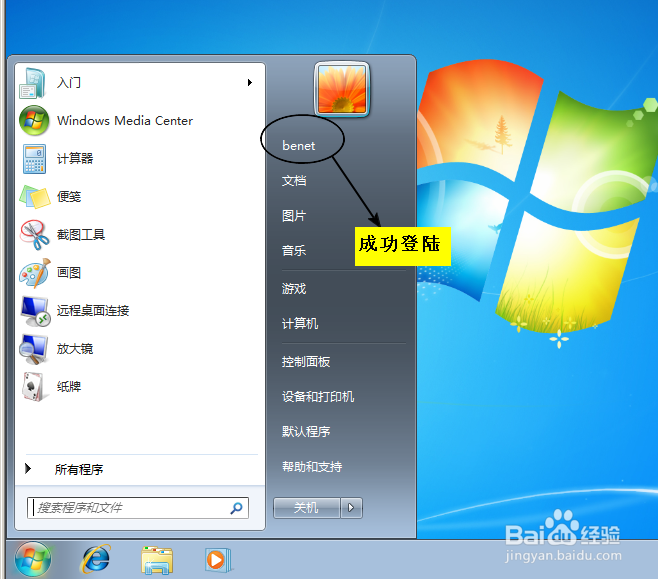Open 帮助和支持 (Help and Support)

click(x=312, y=467)
